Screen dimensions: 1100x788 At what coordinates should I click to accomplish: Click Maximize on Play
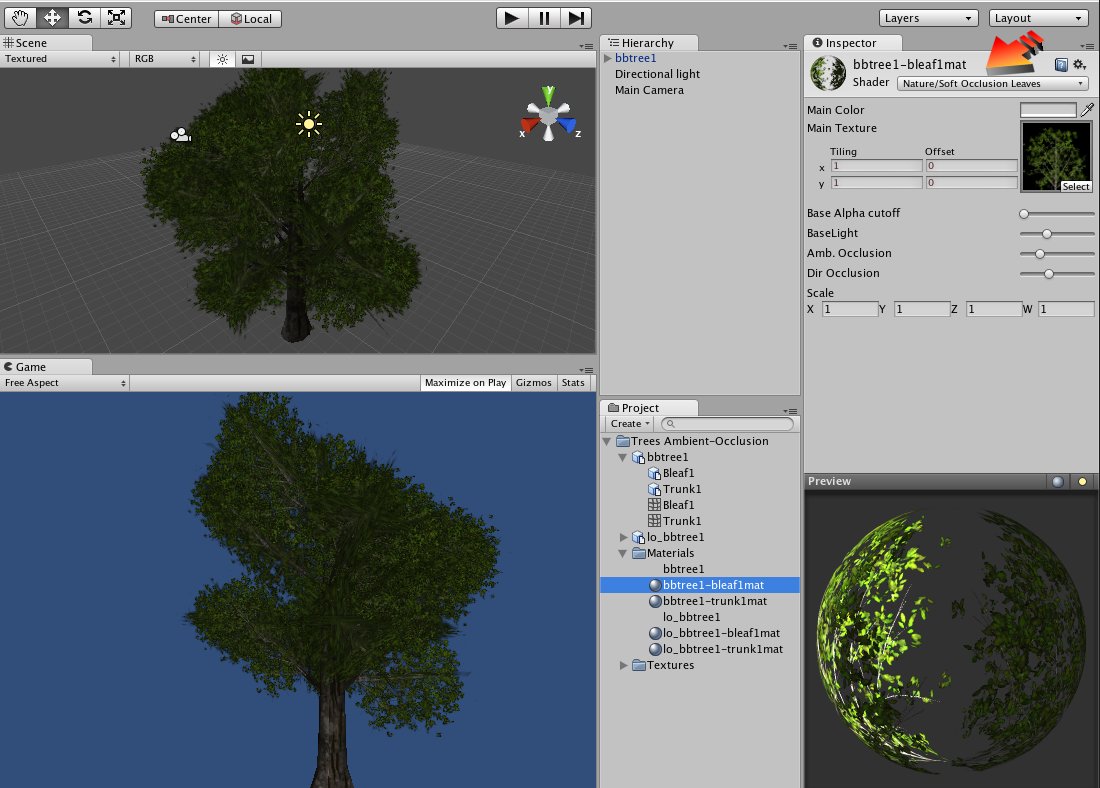click(x=464, y=382)
